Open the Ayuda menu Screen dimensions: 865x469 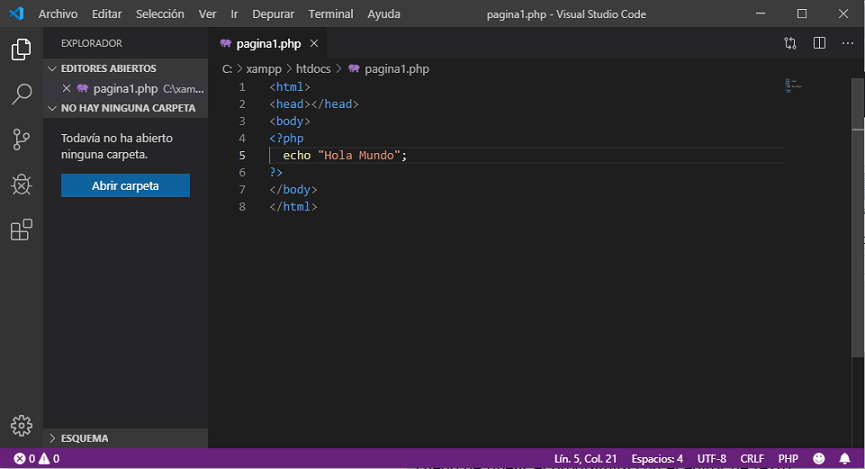pyautogui.click(x=384, y=14)
